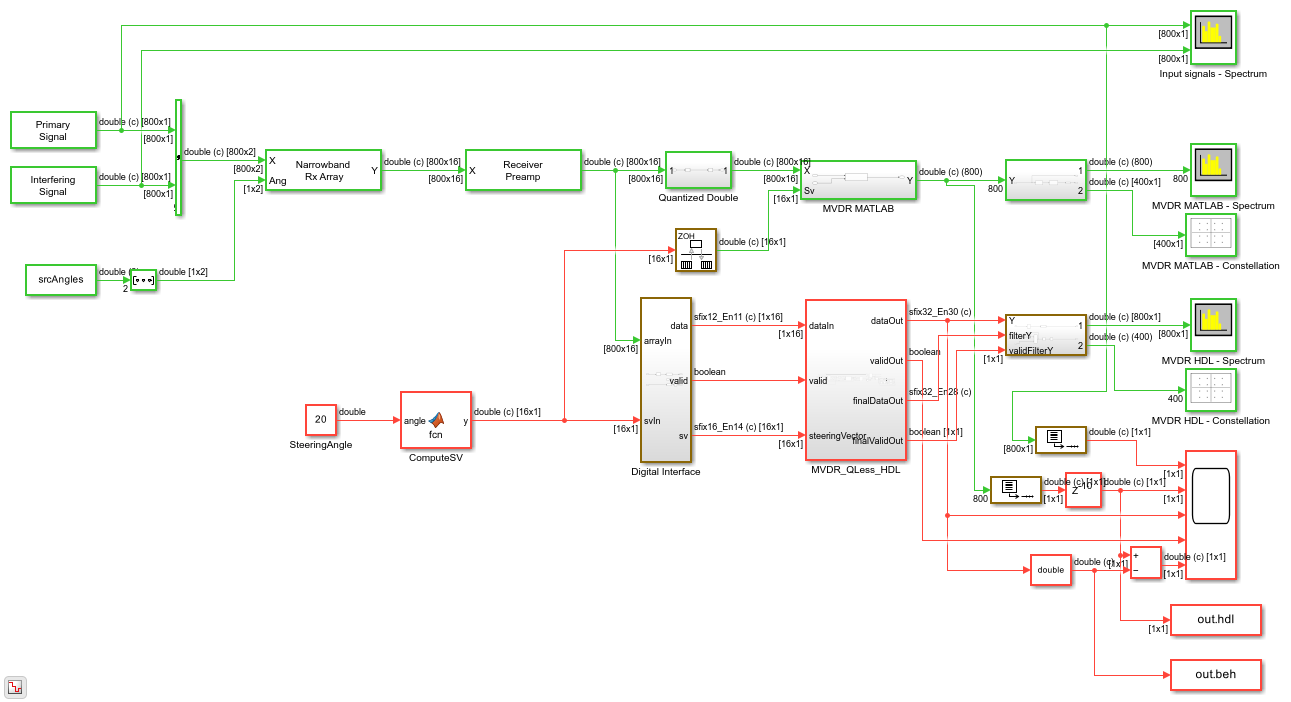Select selector block left of Z-10 delay
1291x702 pixels.
point(1015,490)
